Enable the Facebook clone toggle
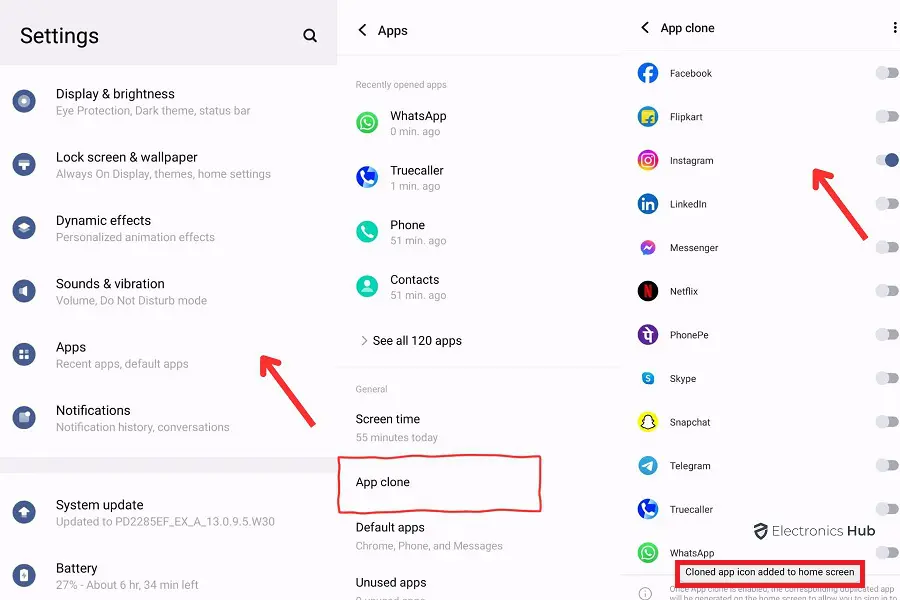 click(x=886, y=73)
